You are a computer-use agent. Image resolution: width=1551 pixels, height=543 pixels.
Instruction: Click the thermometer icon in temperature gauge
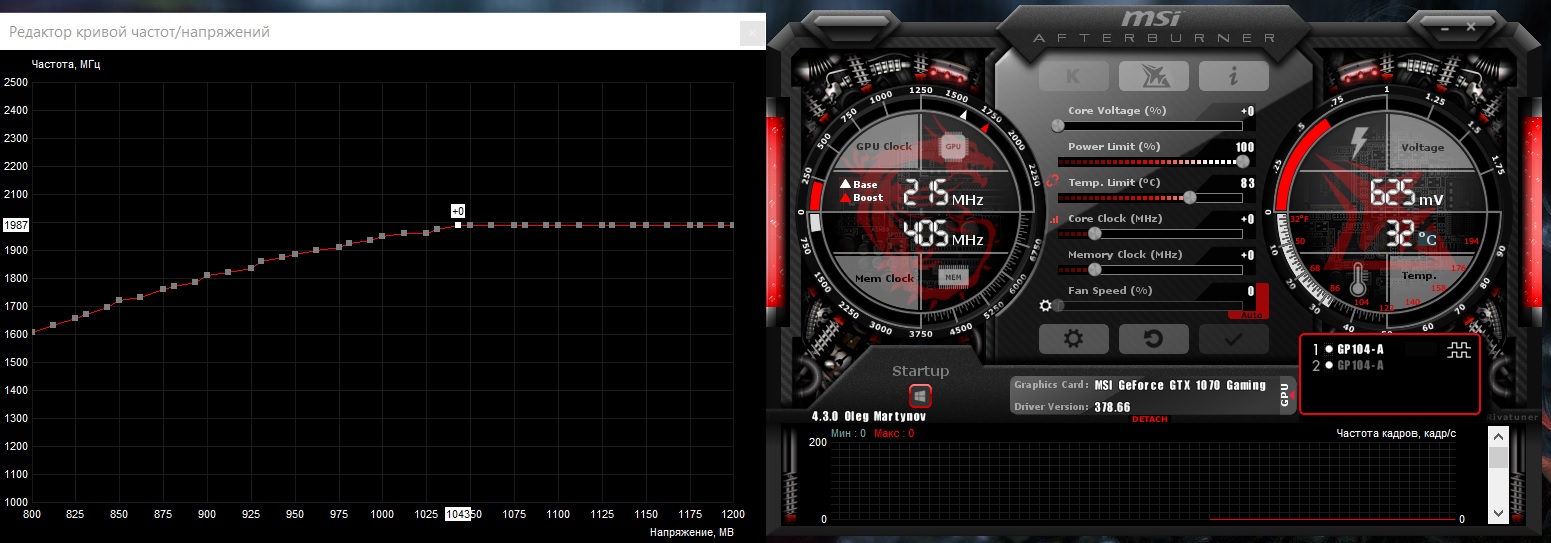(x=1360, y=281)
